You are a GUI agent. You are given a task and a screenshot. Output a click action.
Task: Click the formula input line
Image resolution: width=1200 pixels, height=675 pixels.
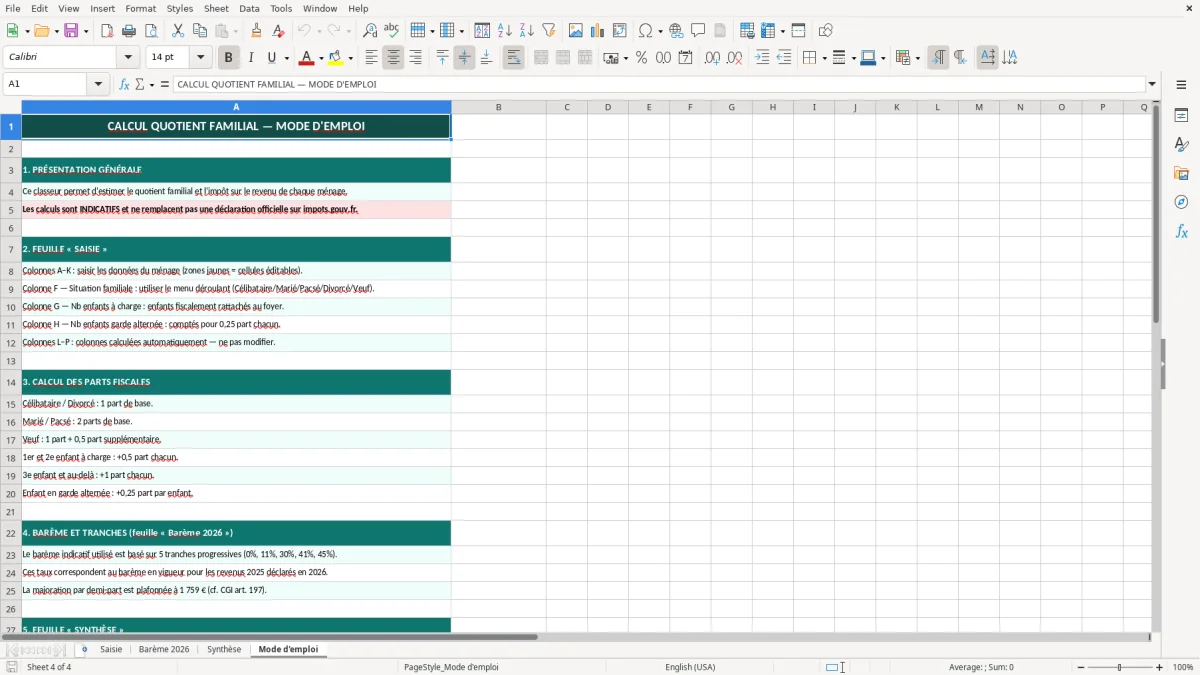(x=659, y=84)
